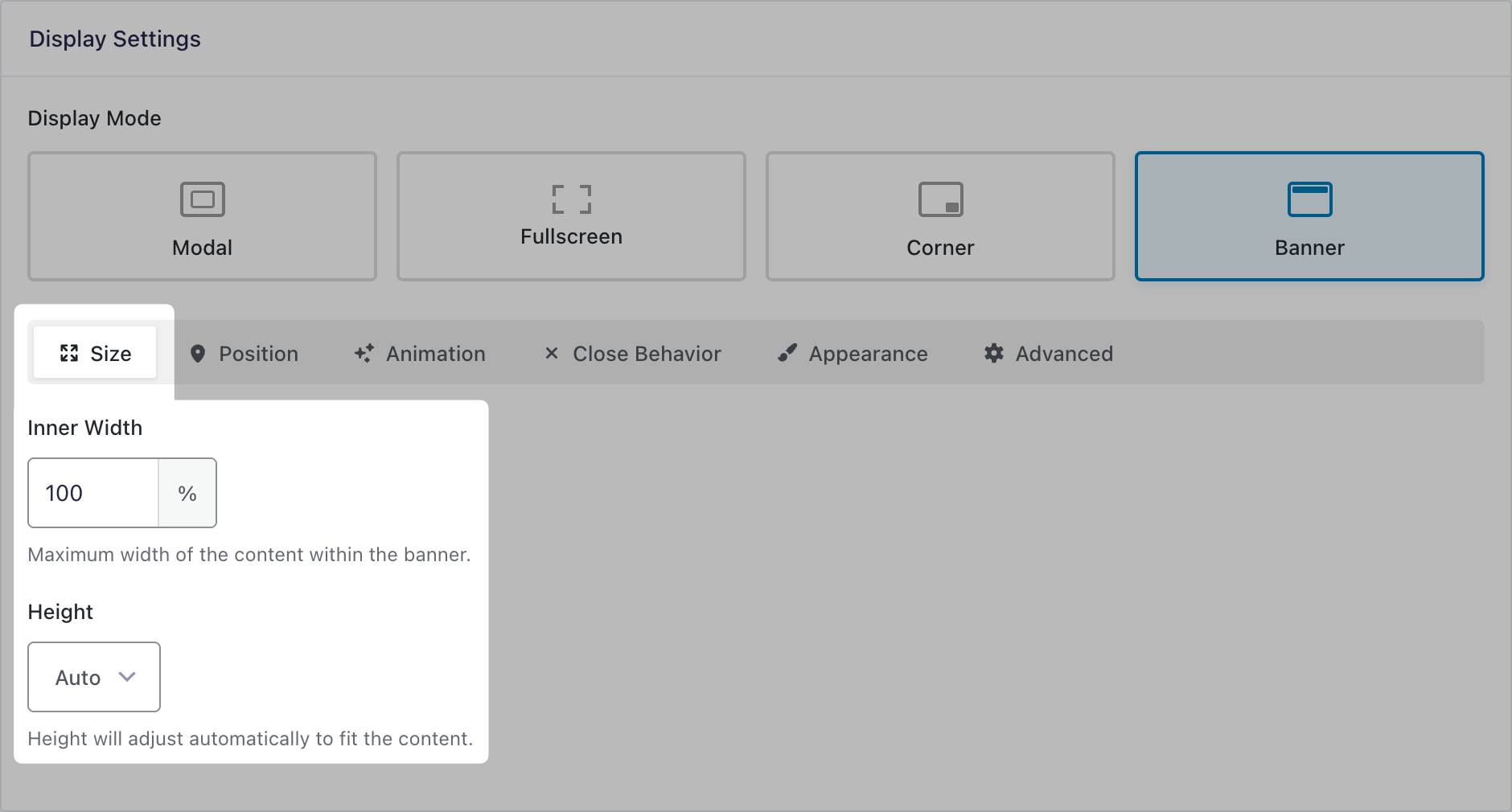
Task: Click the Fullscreen brackets icon
Action: 571,199
